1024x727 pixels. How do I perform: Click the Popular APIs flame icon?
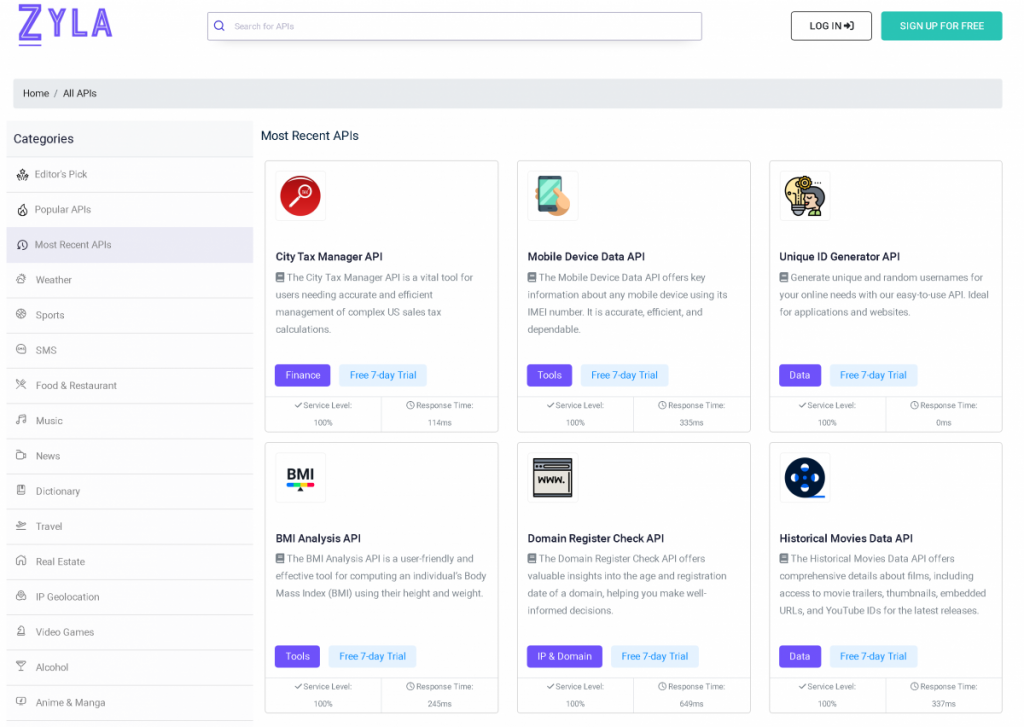[x=22, y=210]
